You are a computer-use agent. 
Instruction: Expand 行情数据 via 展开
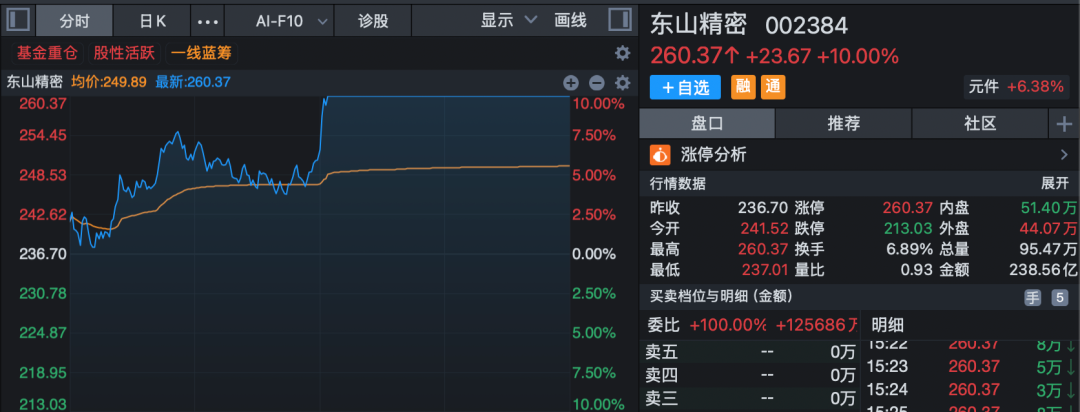(x=1054, y=184)
